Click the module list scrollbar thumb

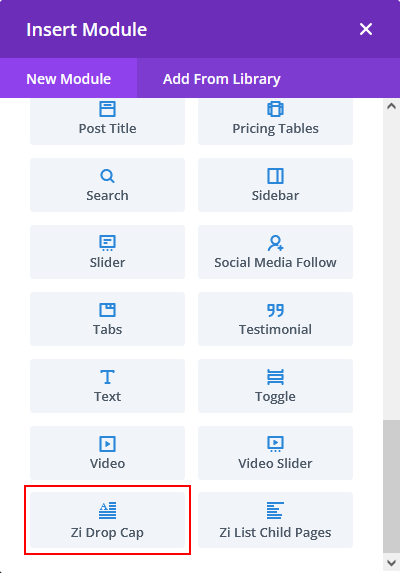click(392, 487)
